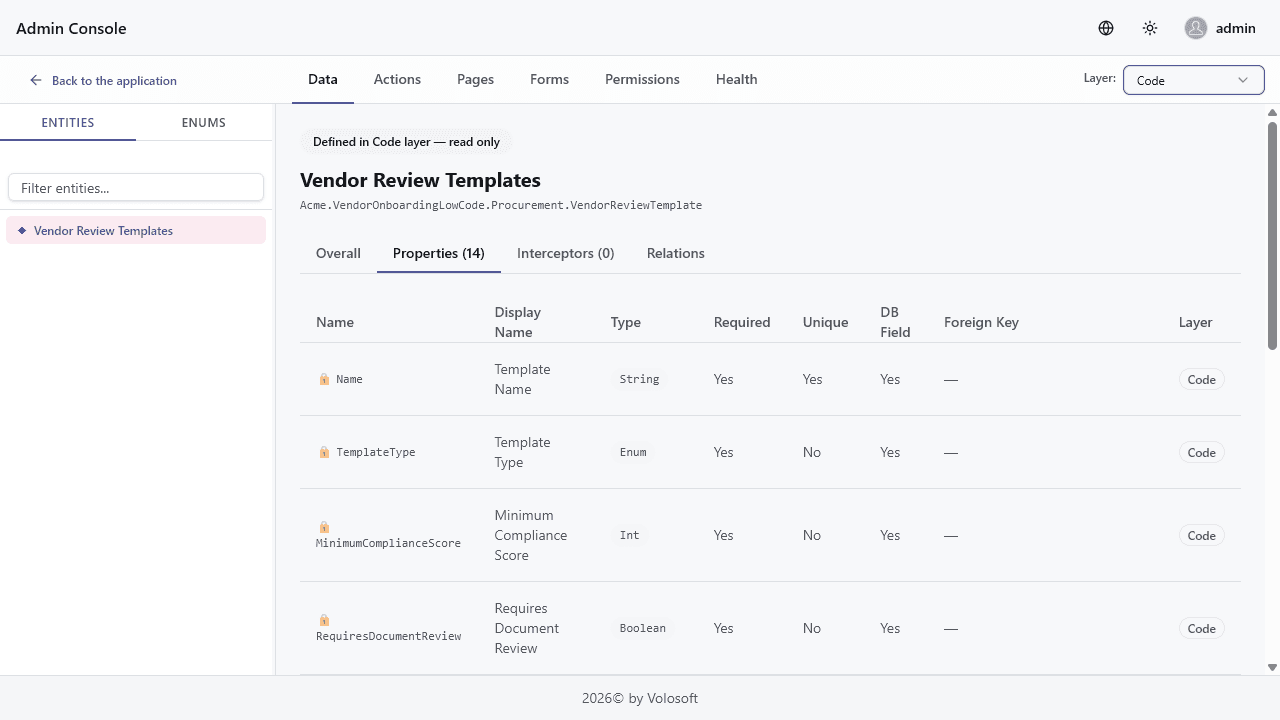Click the String type tag
The width and height of the screenshot is (1280, 720).
coord(639,379)
